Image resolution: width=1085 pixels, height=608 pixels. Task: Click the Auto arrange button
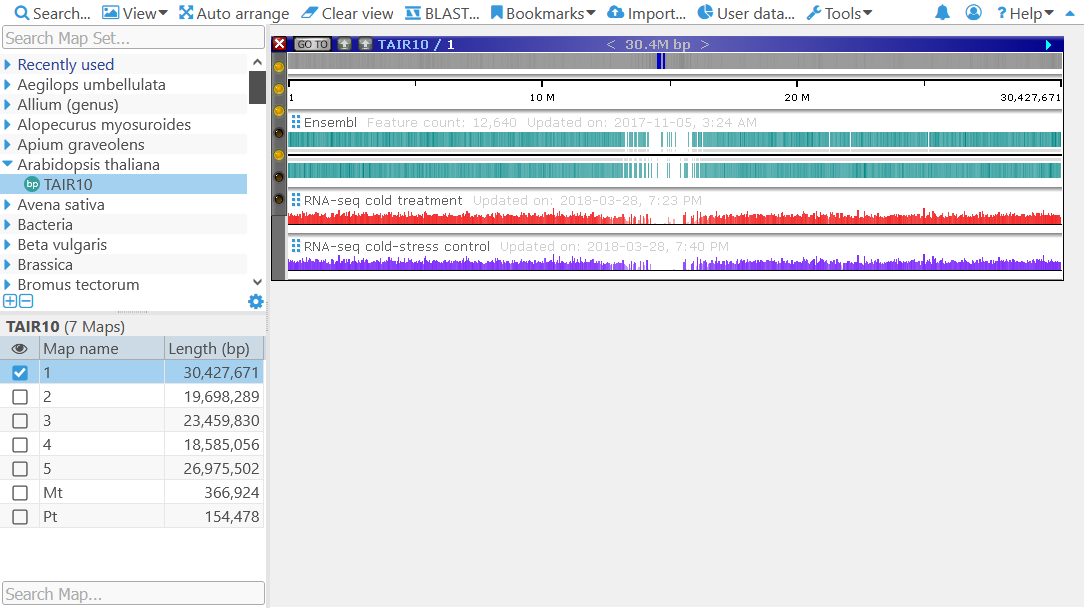[234, 13]
